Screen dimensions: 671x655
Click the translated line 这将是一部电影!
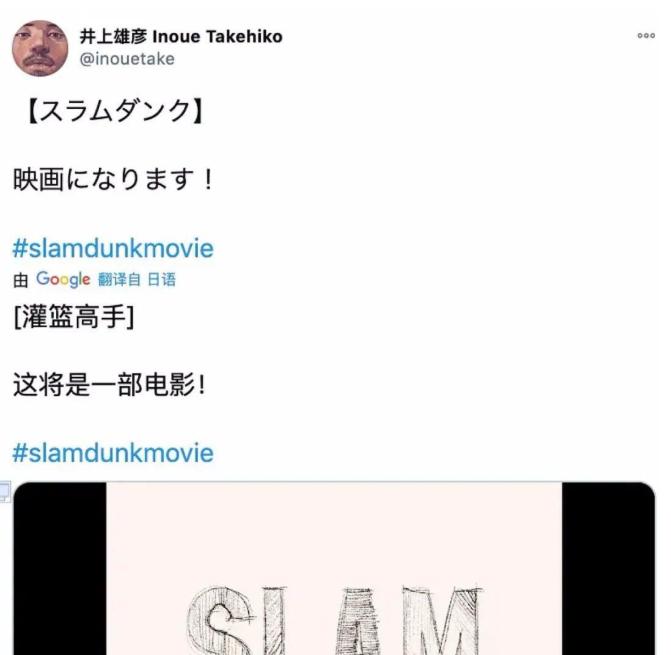pyautogui.click(x=110, y=384)
